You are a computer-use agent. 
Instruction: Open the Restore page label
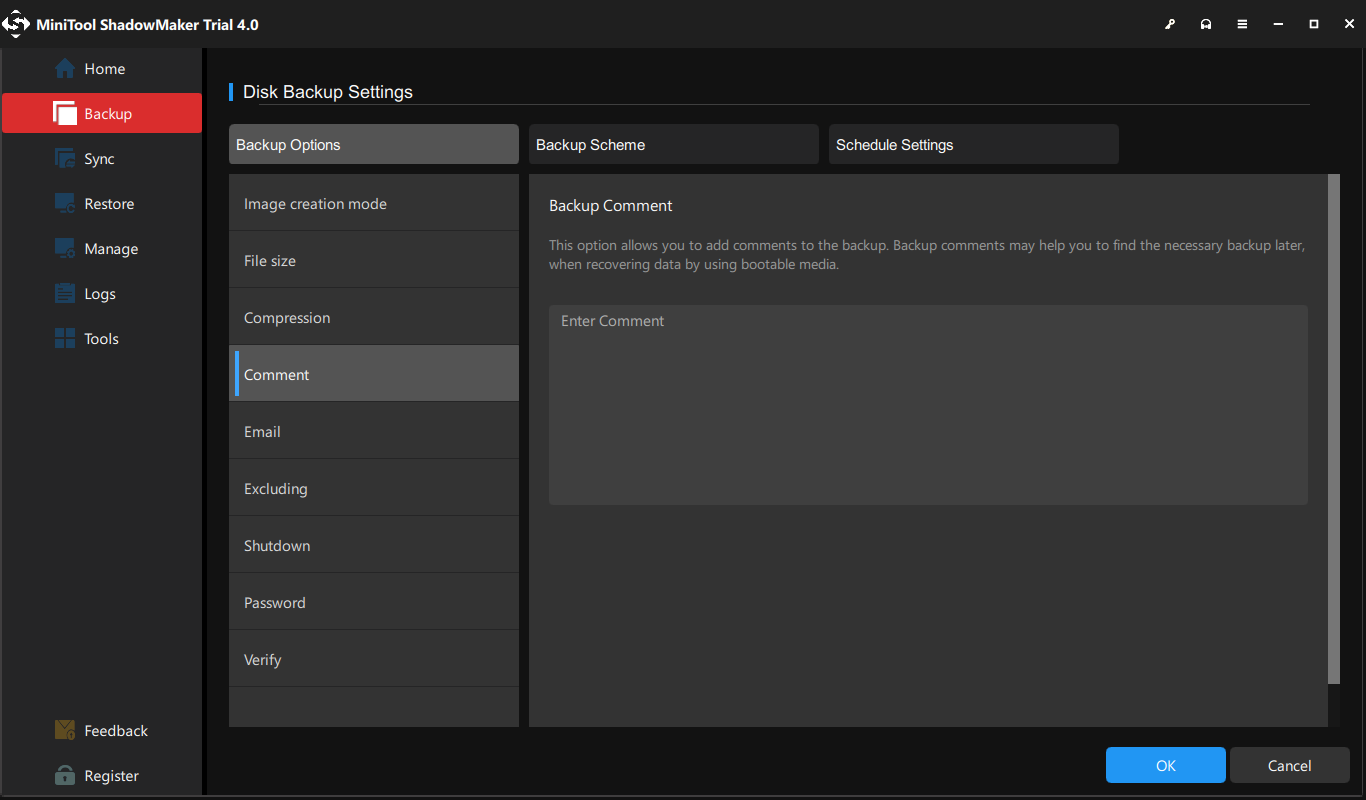point(109,204)
